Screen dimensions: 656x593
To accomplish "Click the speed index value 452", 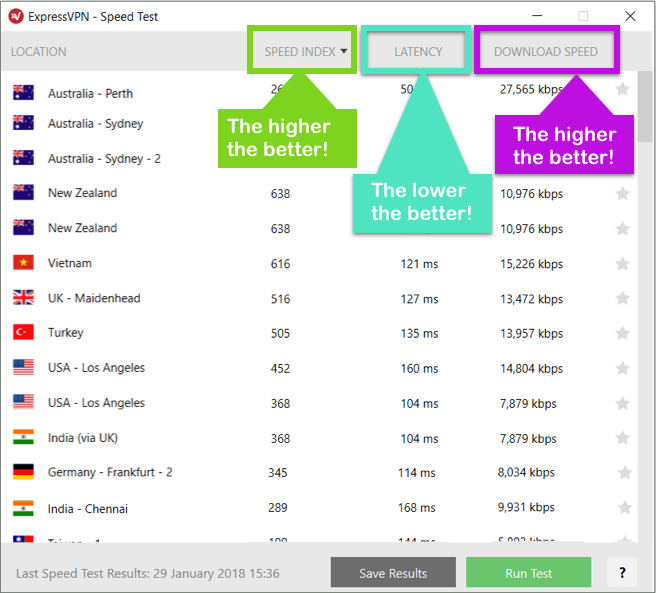I will [280, 369].
